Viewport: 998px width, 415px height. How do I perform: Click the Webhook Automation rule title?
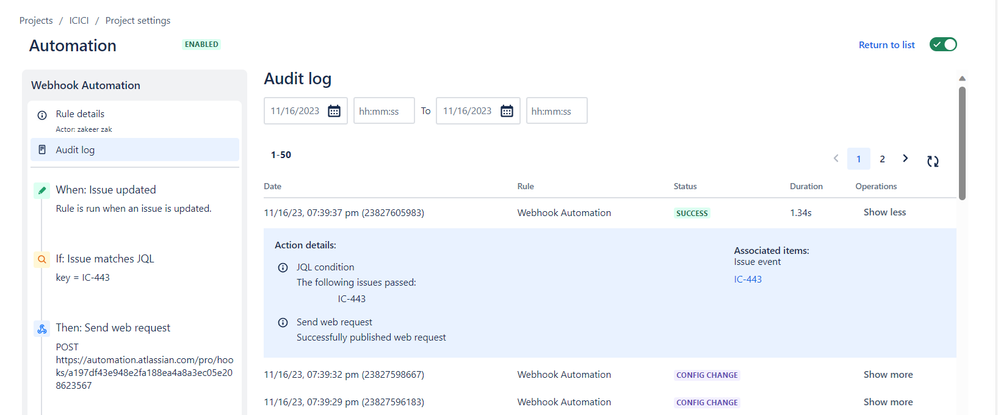86,85
